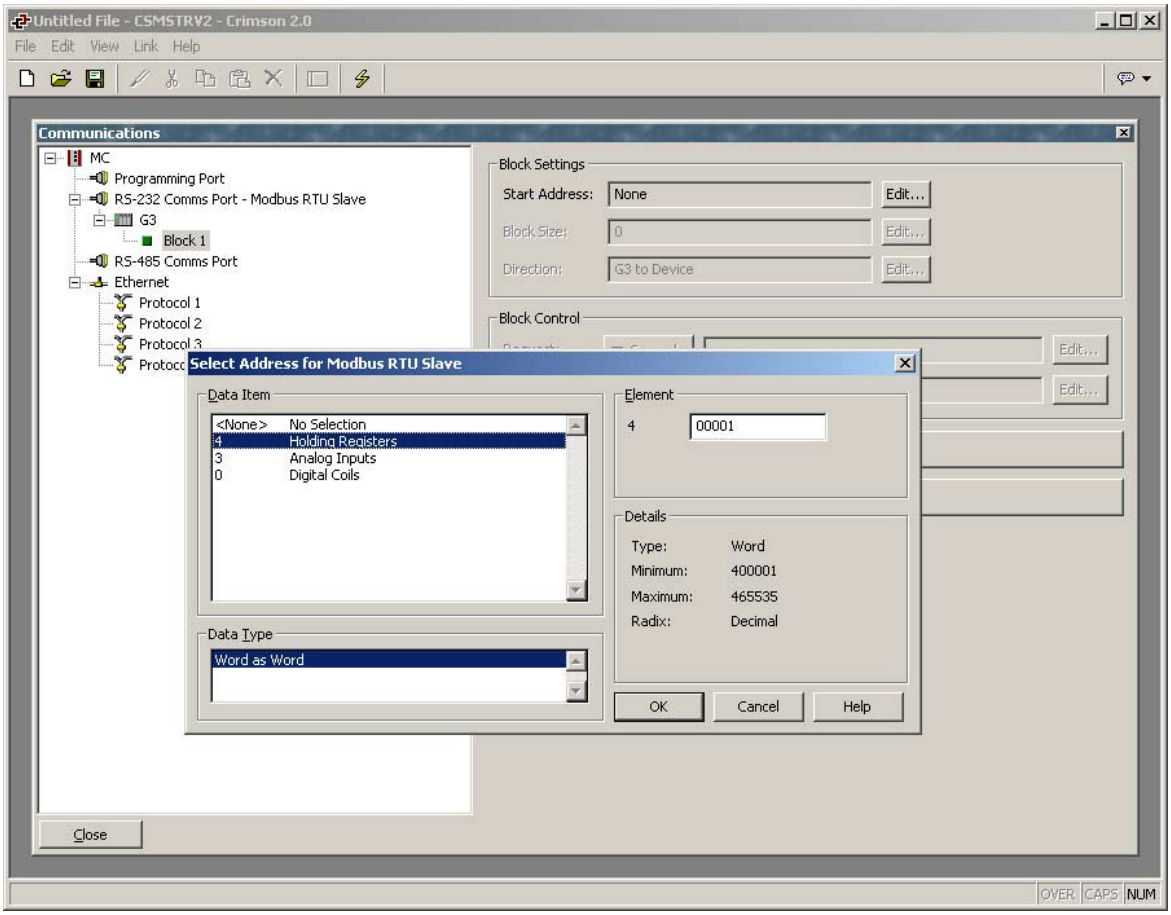Select Protocol 1 under Ethernet
Viewport: 1171px width, 915px height.
tap(170, 303)
